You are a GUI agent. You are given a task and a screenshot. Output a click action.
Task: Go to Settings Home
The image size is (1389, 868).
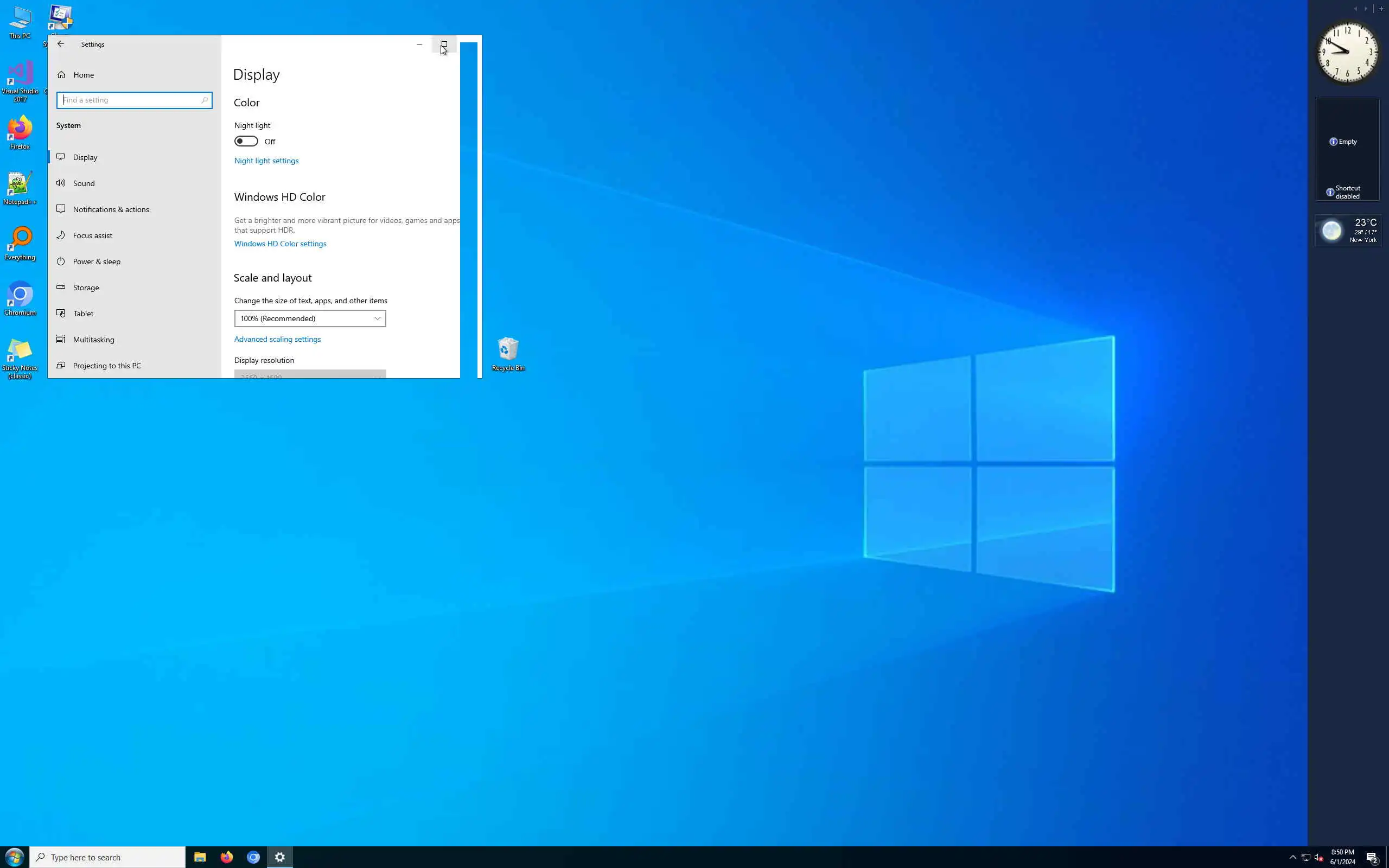pyautogui.click(x=83, y=75)
